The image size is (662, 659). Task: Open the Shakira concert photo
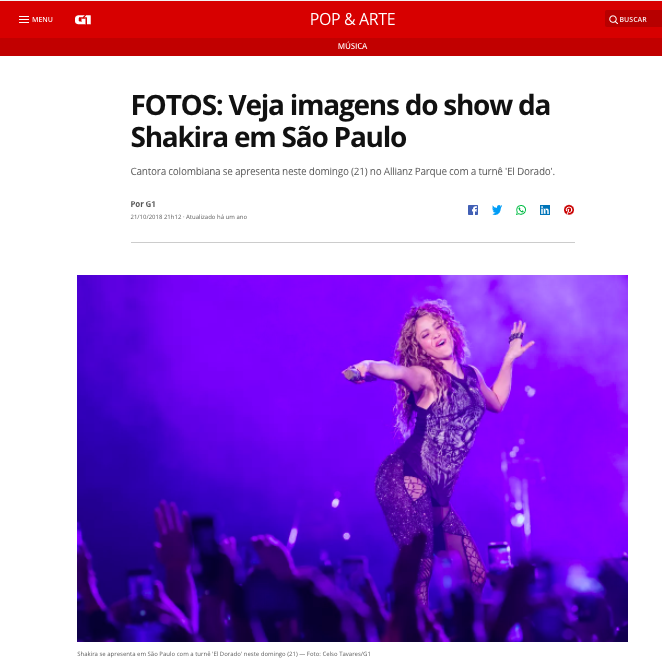tap(352, 458)
